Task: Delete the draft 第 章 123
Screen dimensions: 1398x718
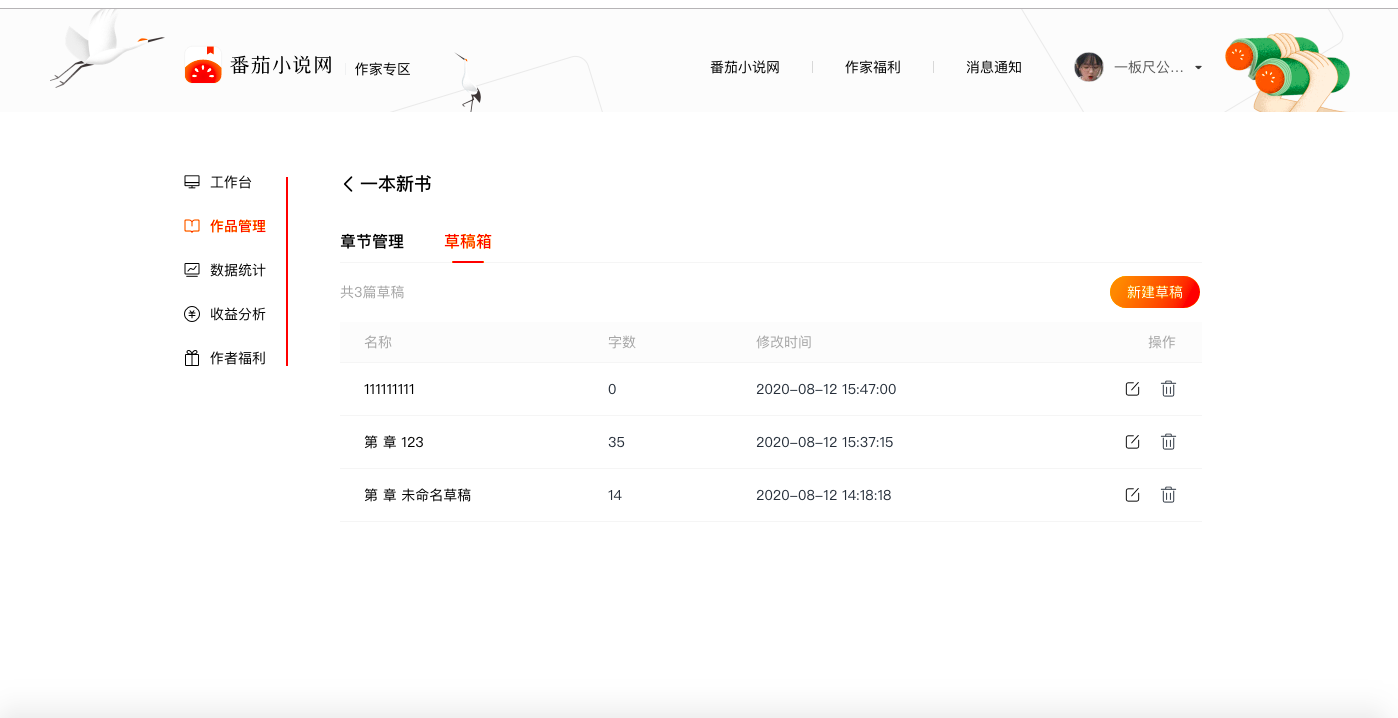Action: click(1168, 442)
